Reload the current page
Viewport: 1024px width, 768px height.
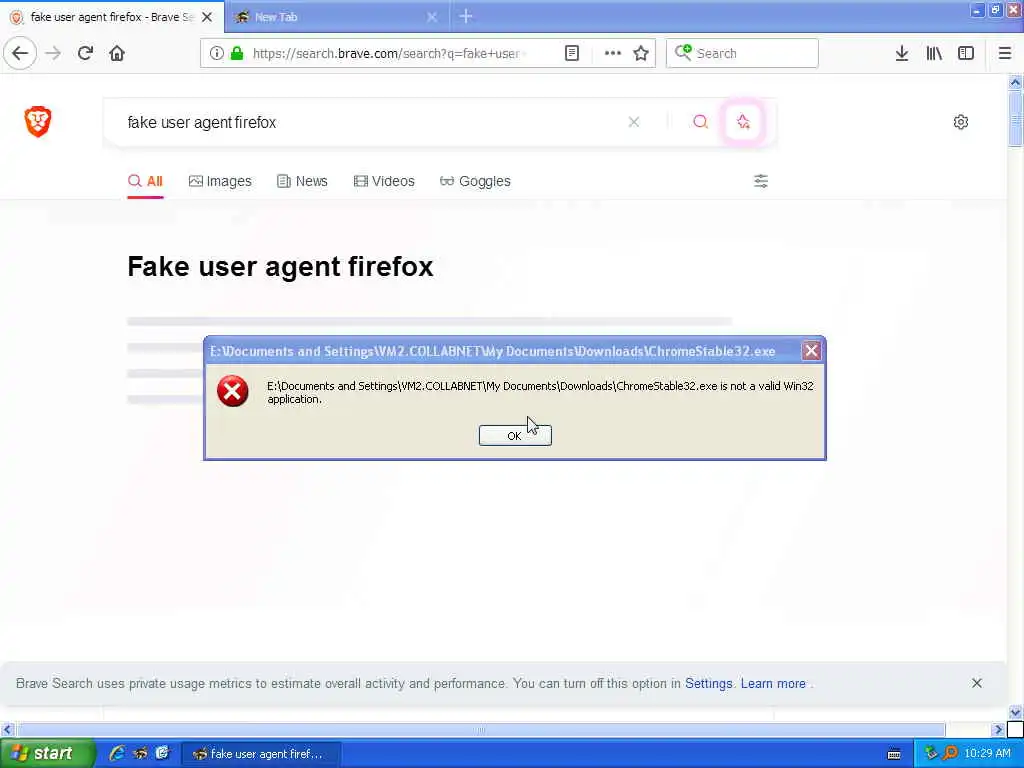[x=86, y=53]
